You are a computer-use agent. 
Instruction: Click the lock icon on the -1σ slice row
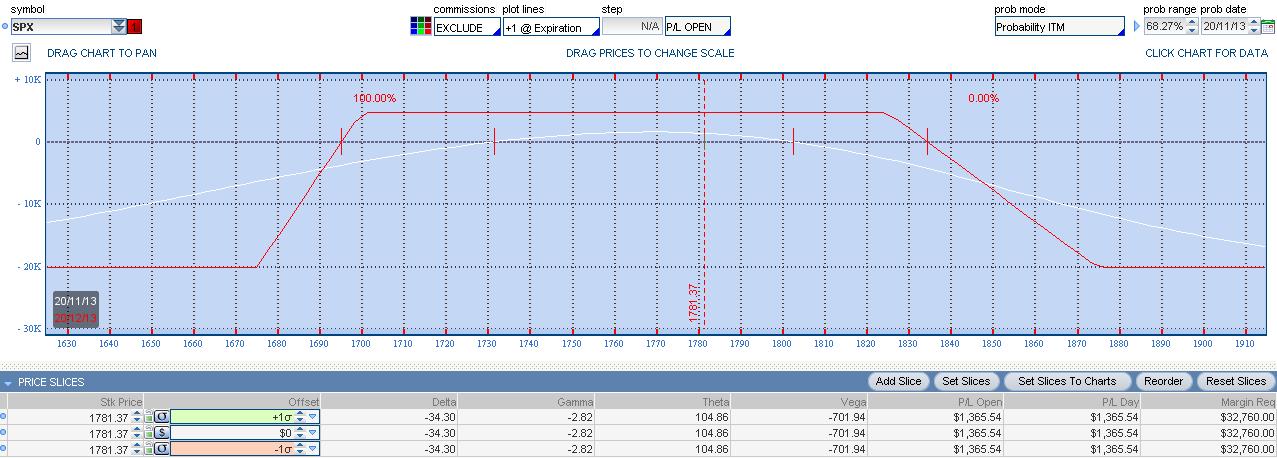coord(149,450)
